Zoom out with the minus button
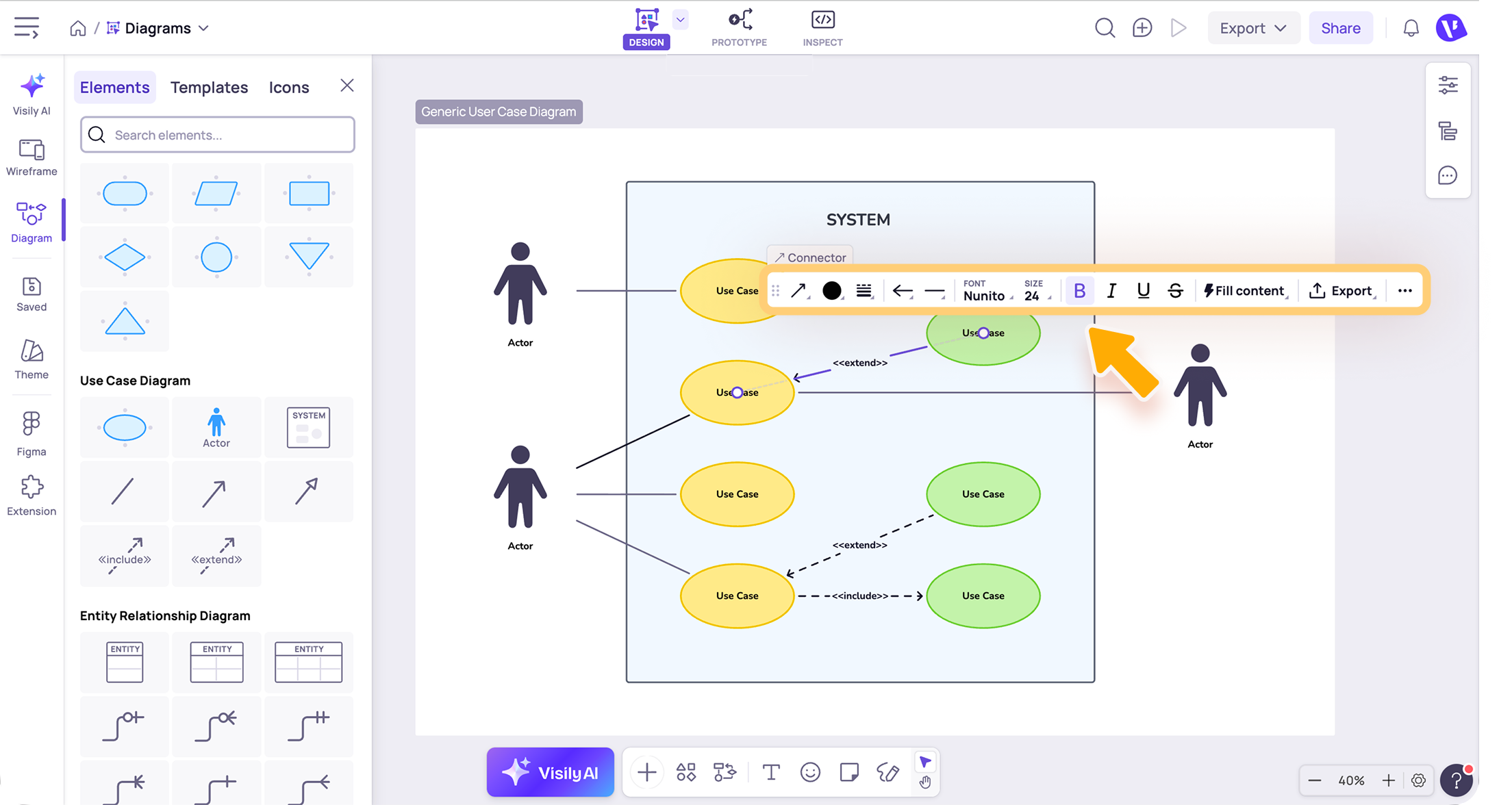The width and height of the screenshot is (1512, 805). coord(1314,780)
